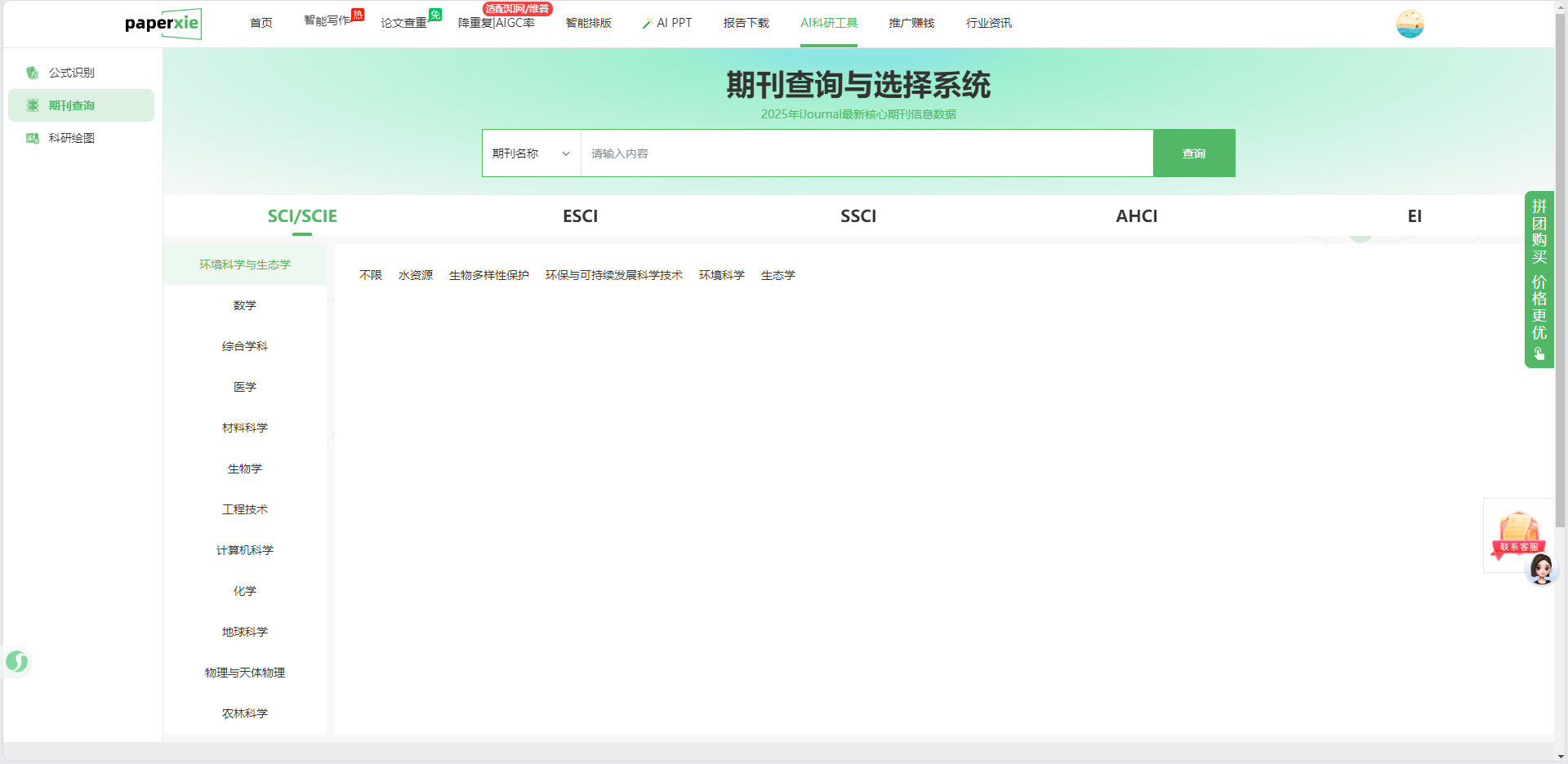
Task: Open AI科研工具 in top navigation
Action: pyautogui.click(x=828, y=23)
